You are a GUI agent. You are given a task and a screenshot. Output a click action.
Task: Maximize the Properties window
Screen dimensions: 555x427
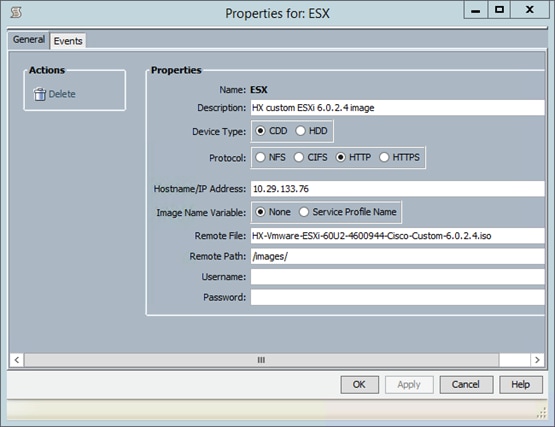click(499, 10)
